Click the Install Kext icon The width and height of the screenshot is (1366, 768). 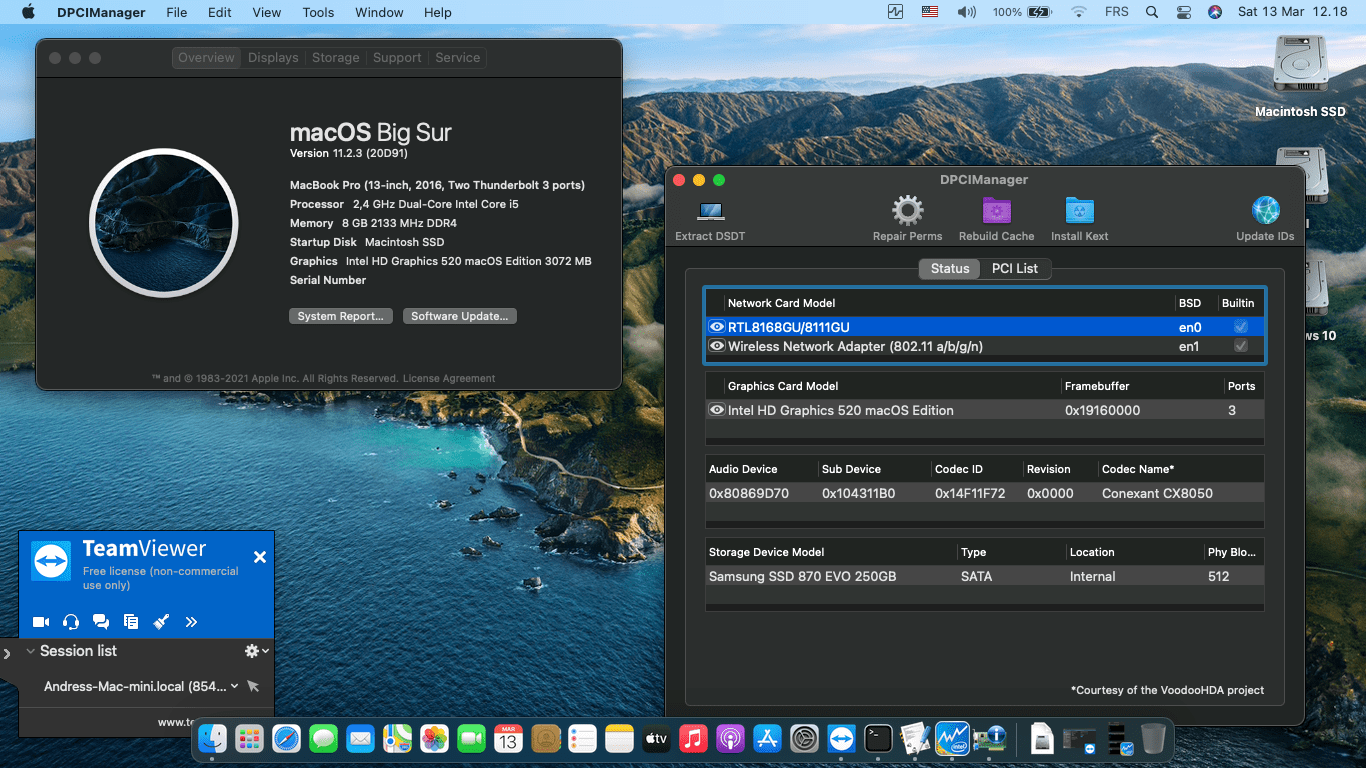point(1079,210)
